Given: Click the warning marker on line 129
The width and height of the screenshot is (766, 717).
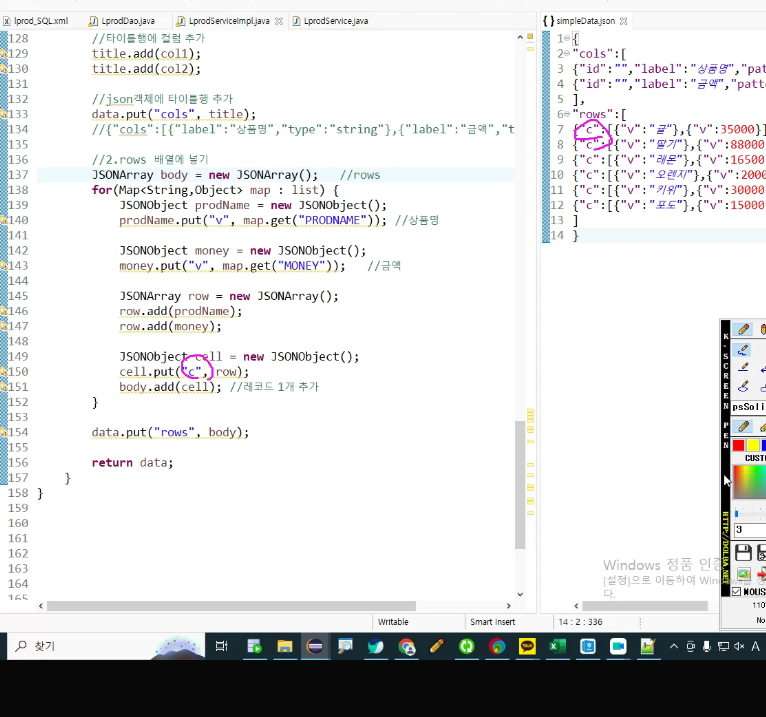Looking at the screenshot, I should coord(3,53).
